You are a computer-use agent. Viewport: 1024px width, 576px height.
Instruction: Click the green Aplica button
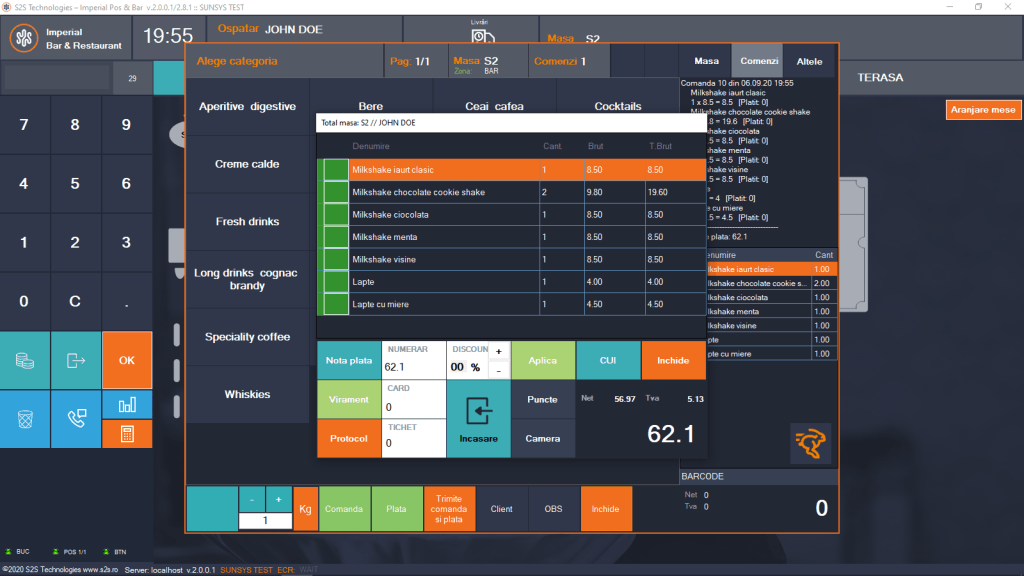coord(542,360)
